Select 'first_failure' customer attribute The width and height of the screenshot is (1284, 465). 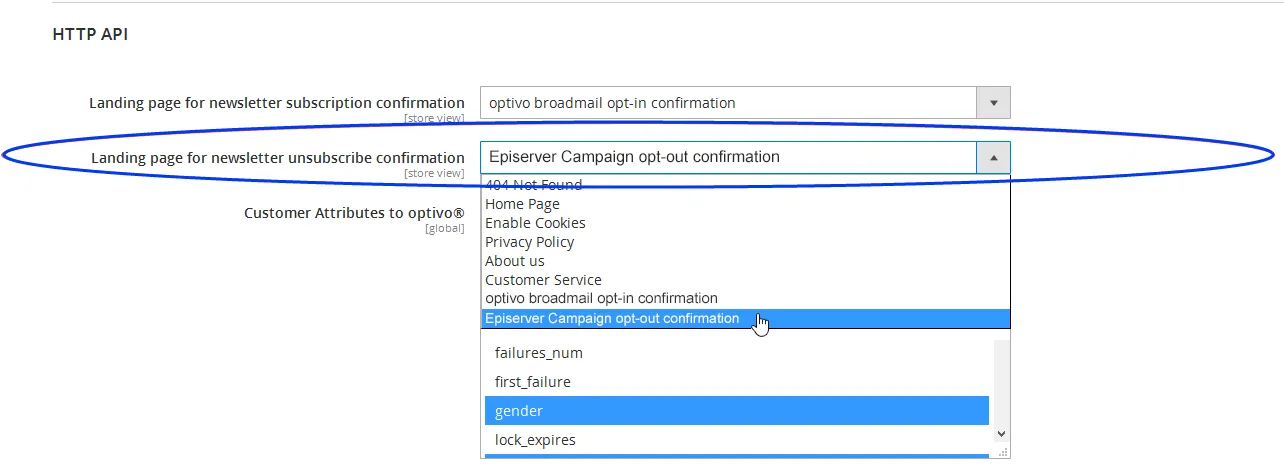coord(737,382)
